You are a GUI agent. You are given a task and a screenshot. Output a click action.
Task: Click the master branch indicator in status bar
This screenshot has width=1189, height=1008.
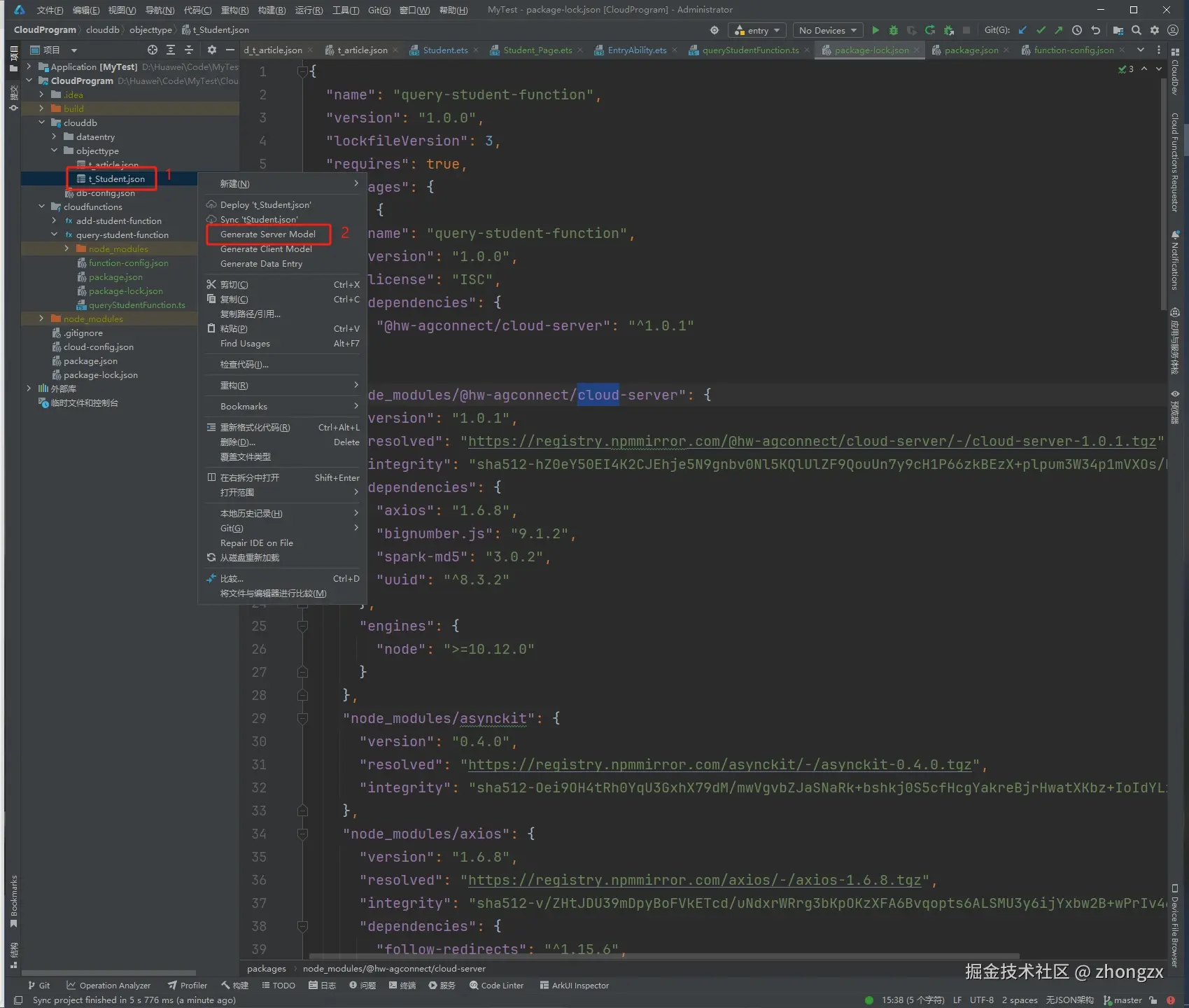[1122, 1000]
